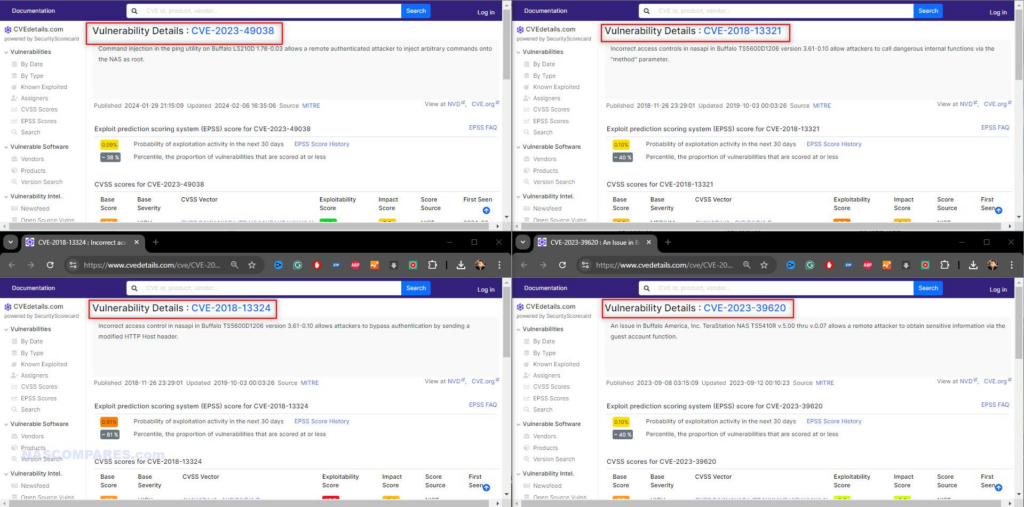Open Documentation on the CVE-2023-49038 page

tap(33, 11)
